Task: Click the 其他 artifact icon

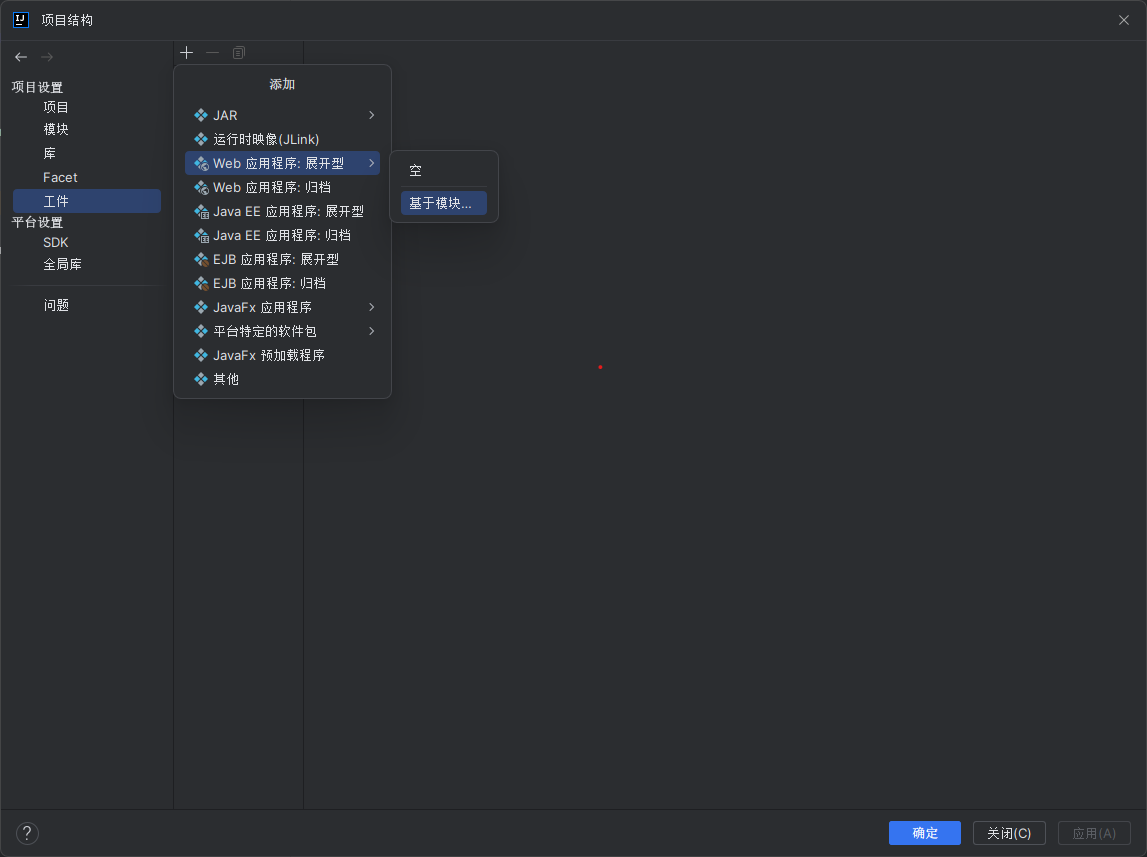Action: click(201, 379)
